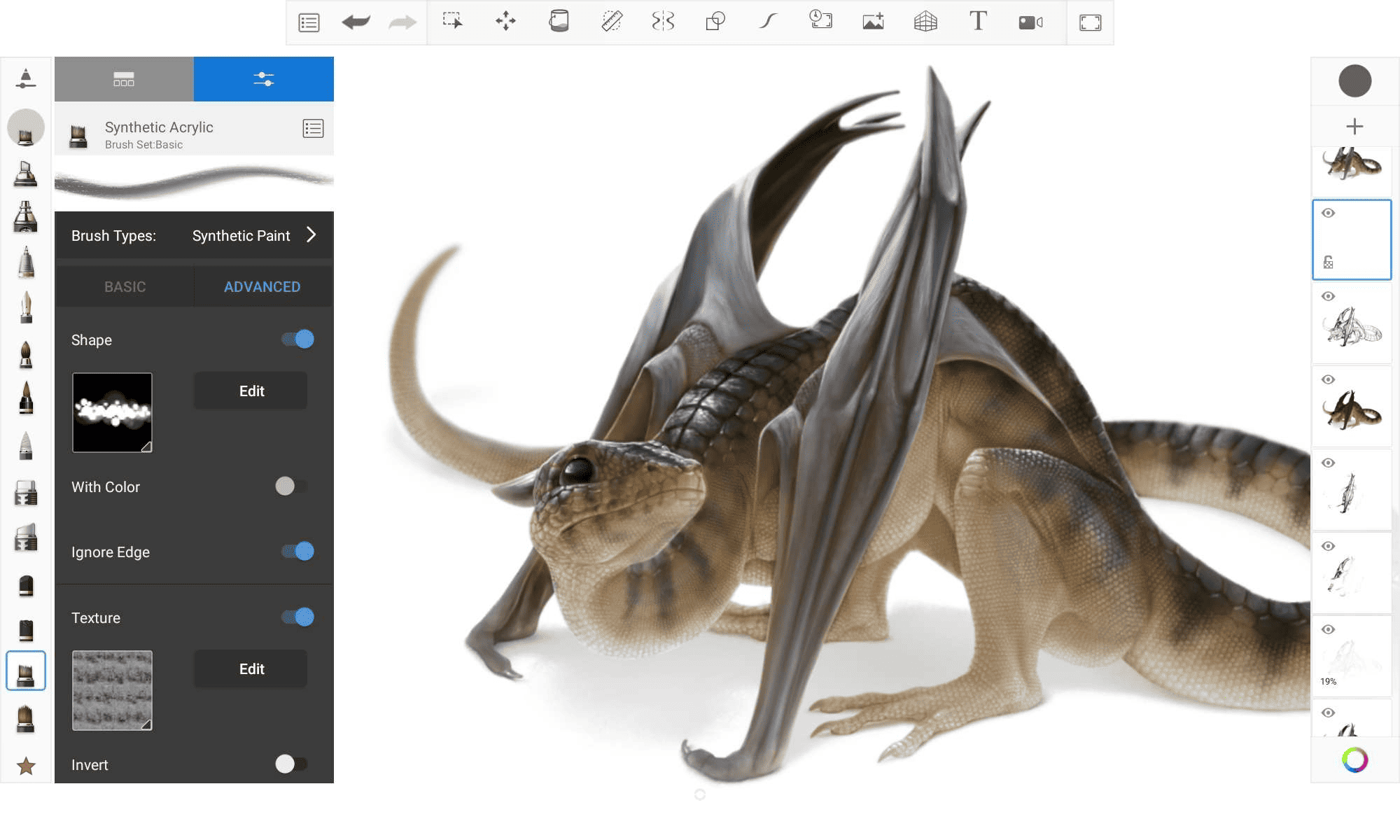Enable the symmetry painting tool
Screen dimensions: 1400x840
point(662,22)
